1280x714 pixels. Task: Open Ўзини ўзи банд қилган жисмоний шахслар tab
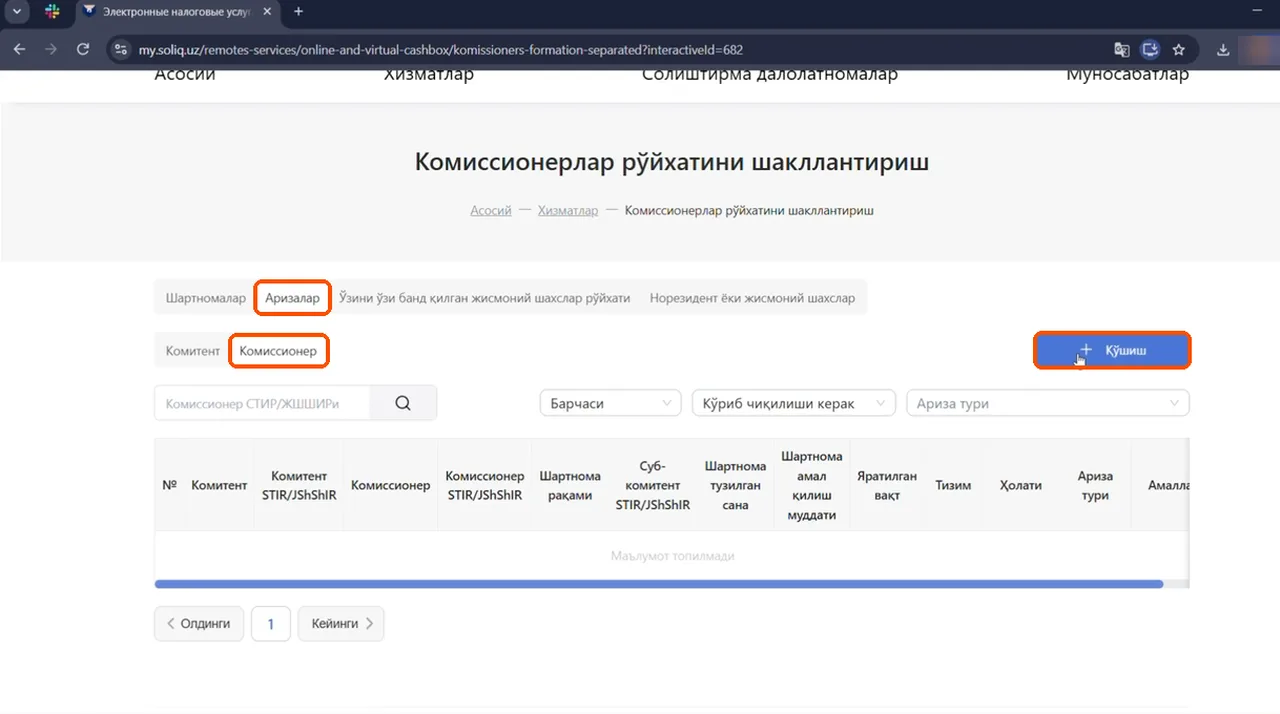click(x=485, y=298)
